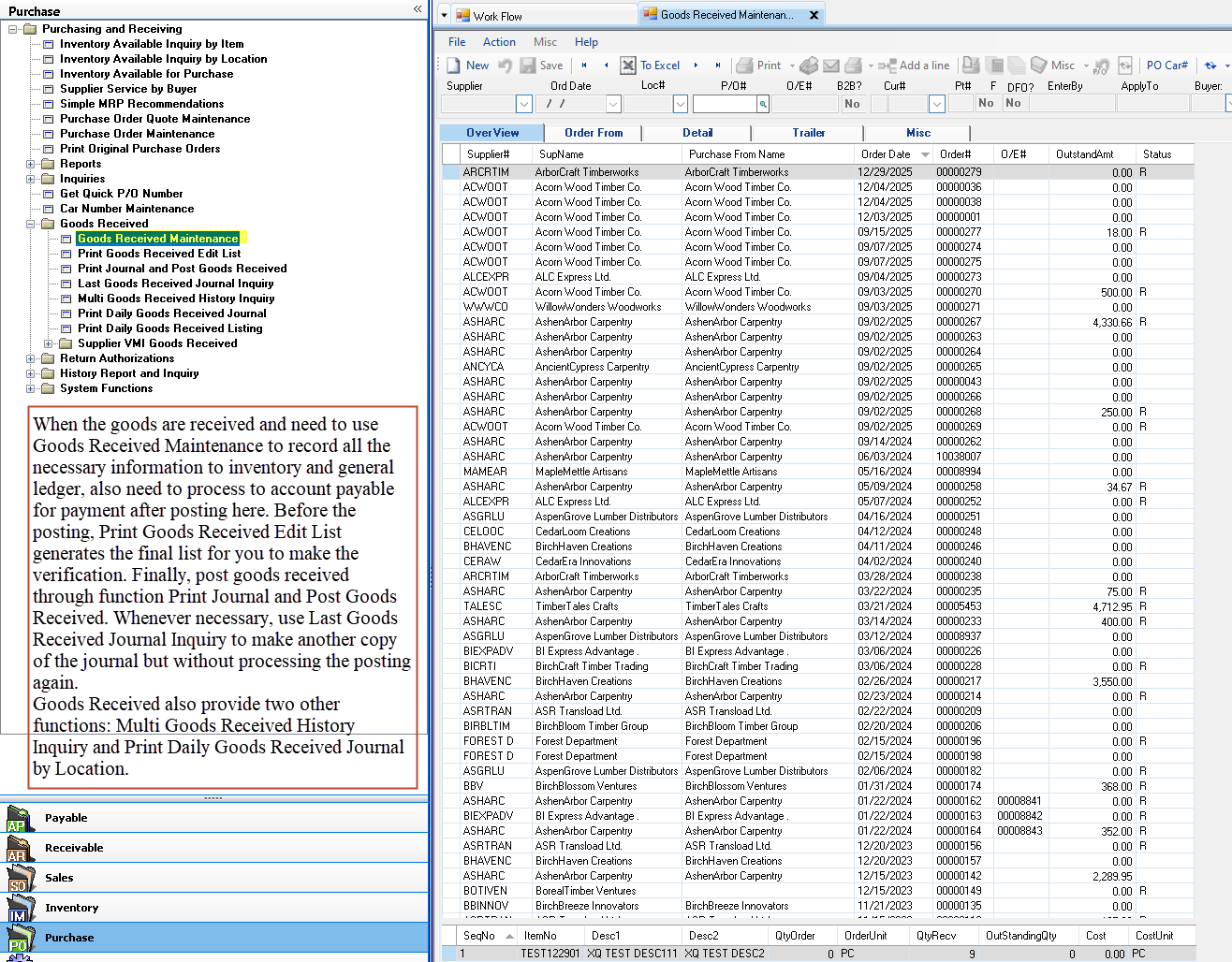Collapse the Goods Received tree folder

coord(31,224)
